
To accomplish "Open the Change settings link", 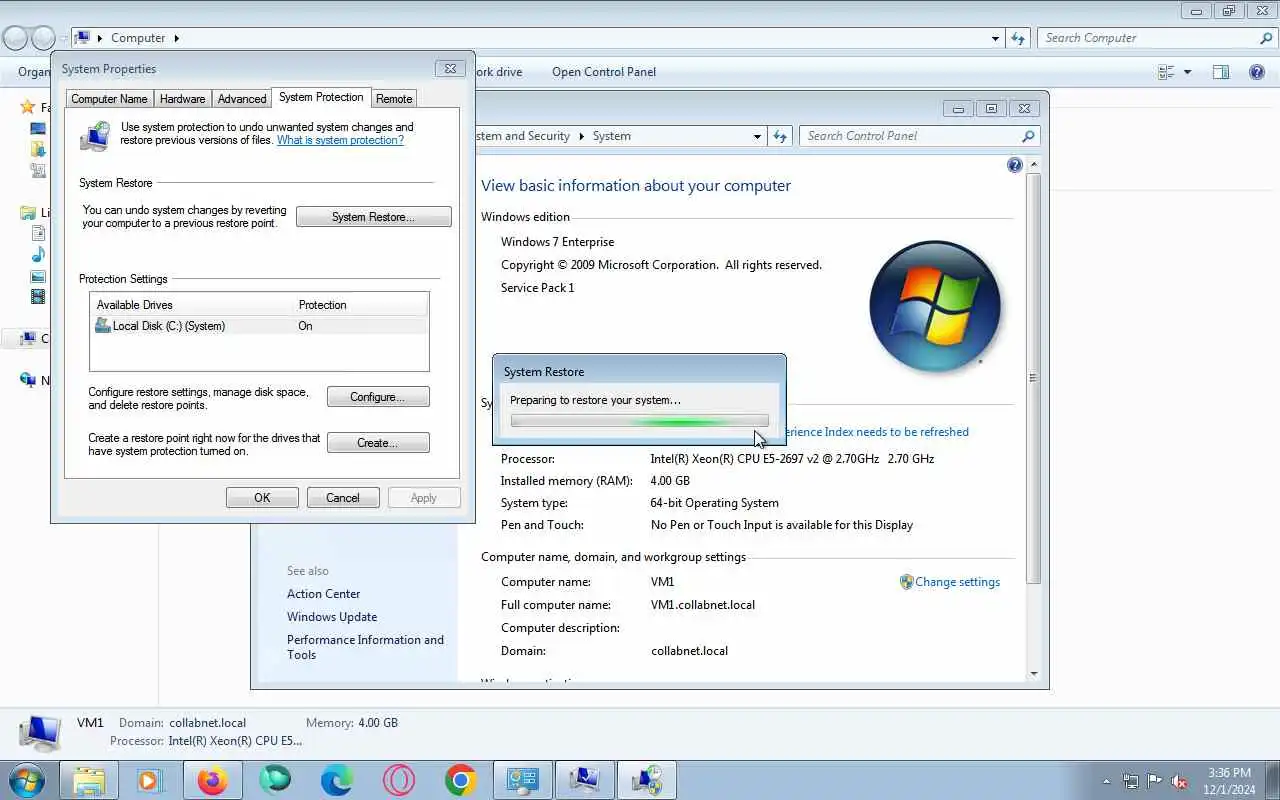I will 957,582.
